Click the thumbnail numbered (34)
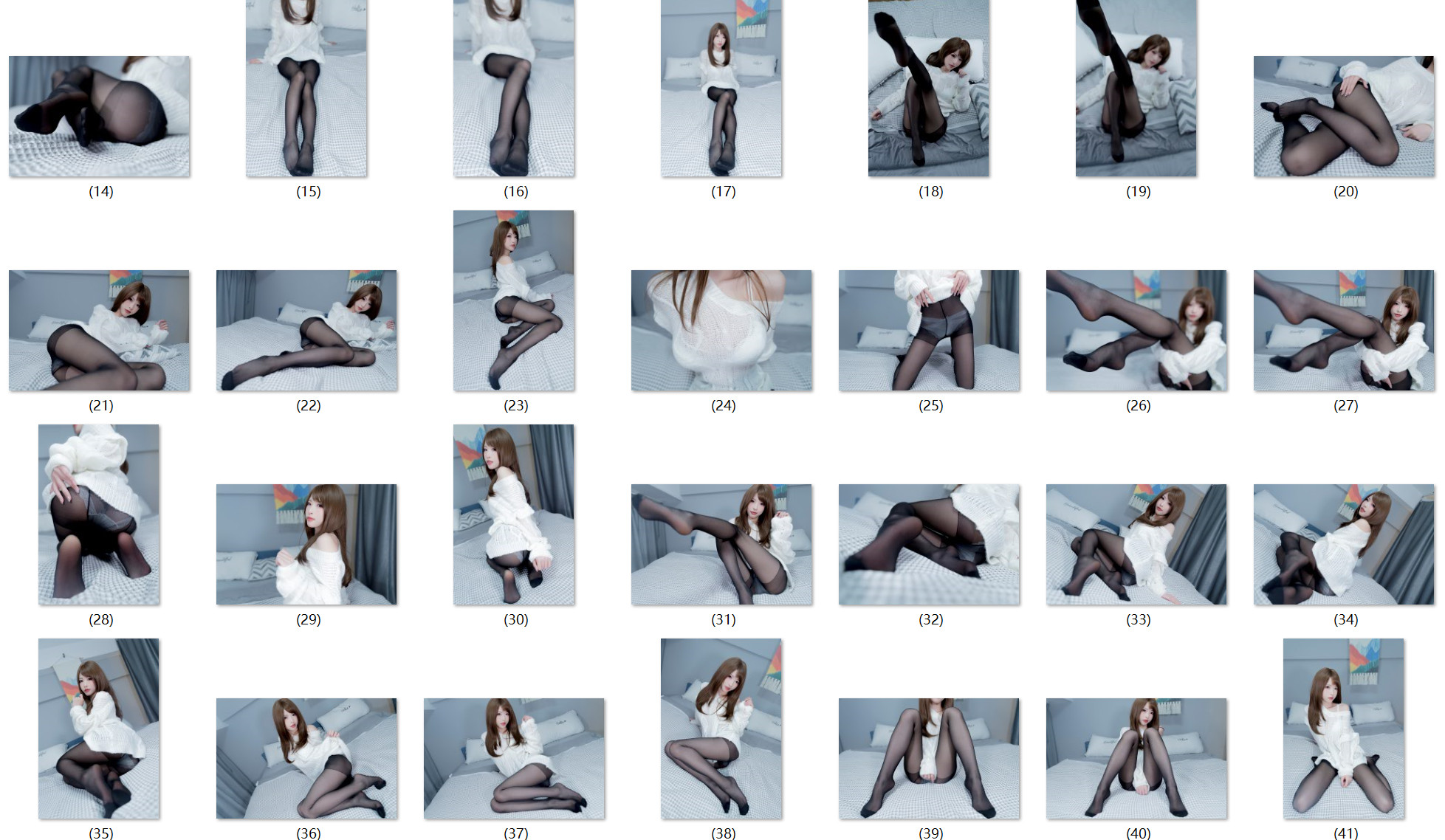Viewport: 1445px width, 840px height. point(1344,544)
